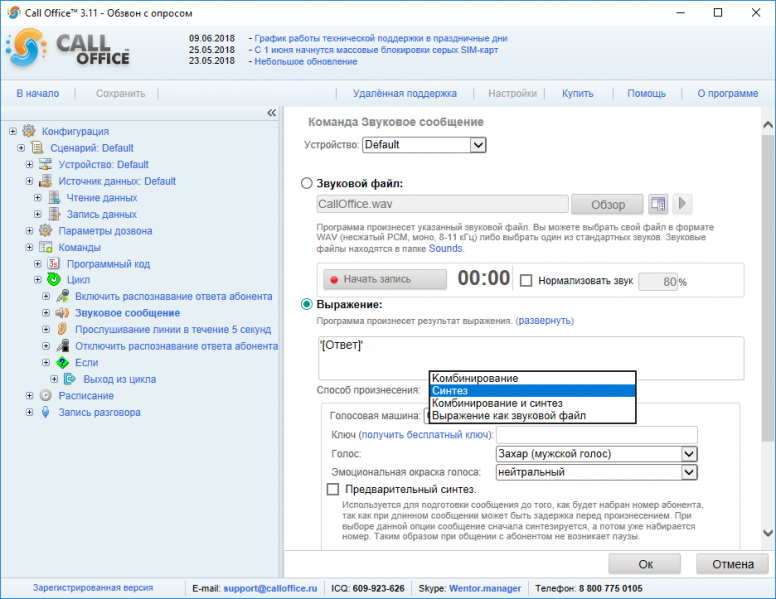The width and height of the screenshot is (776, 599).
Task: Click the expression text box with [Ответ]
Action: pos(531,358)
